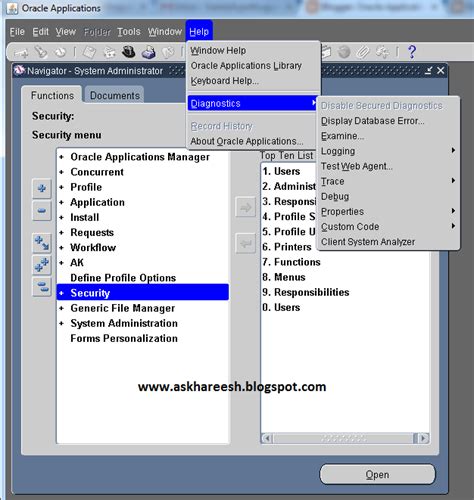The width and height of the screenshot is (474, 500).
Task: Click the Print toolbar icon
Action: (149, 52)
